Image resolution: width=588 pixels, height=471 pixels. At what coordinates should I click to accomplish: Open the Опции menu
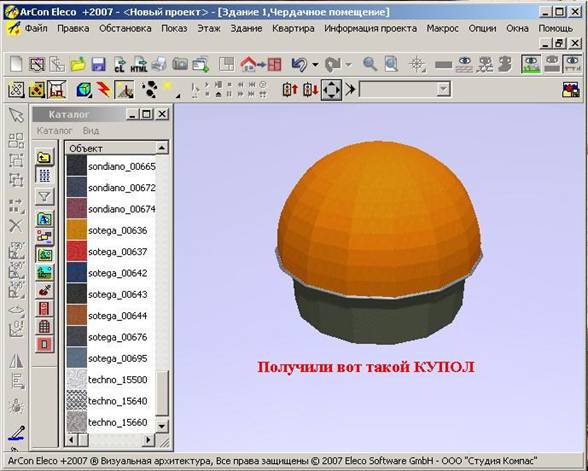[x=482, y=28]
